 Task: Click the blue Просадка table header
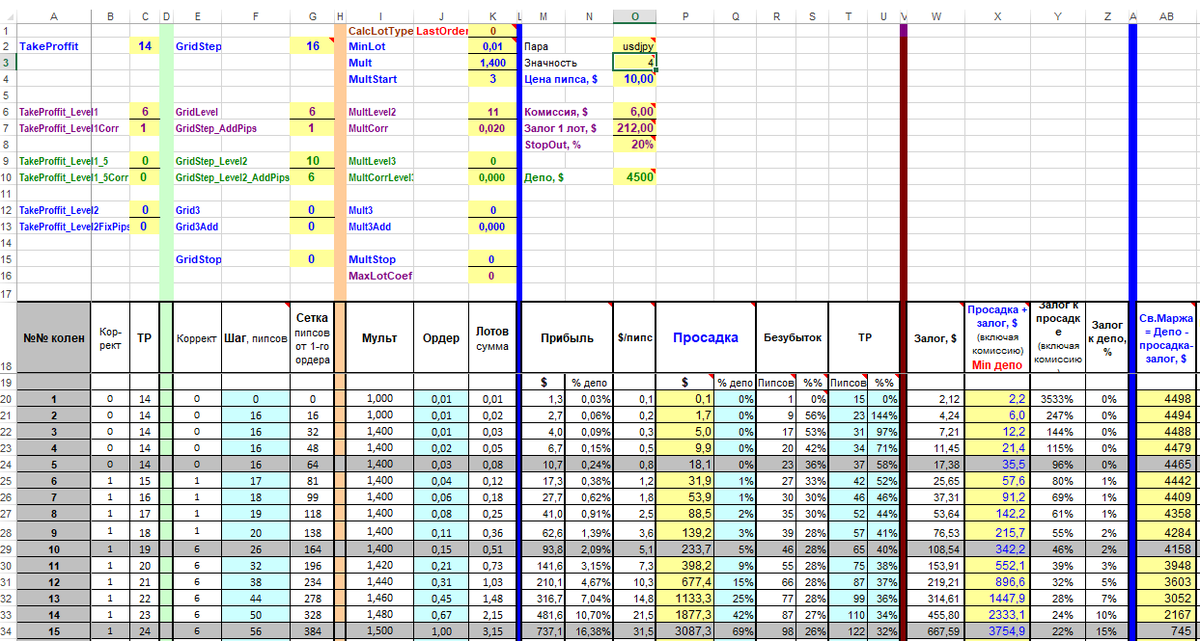pos(705,337)
